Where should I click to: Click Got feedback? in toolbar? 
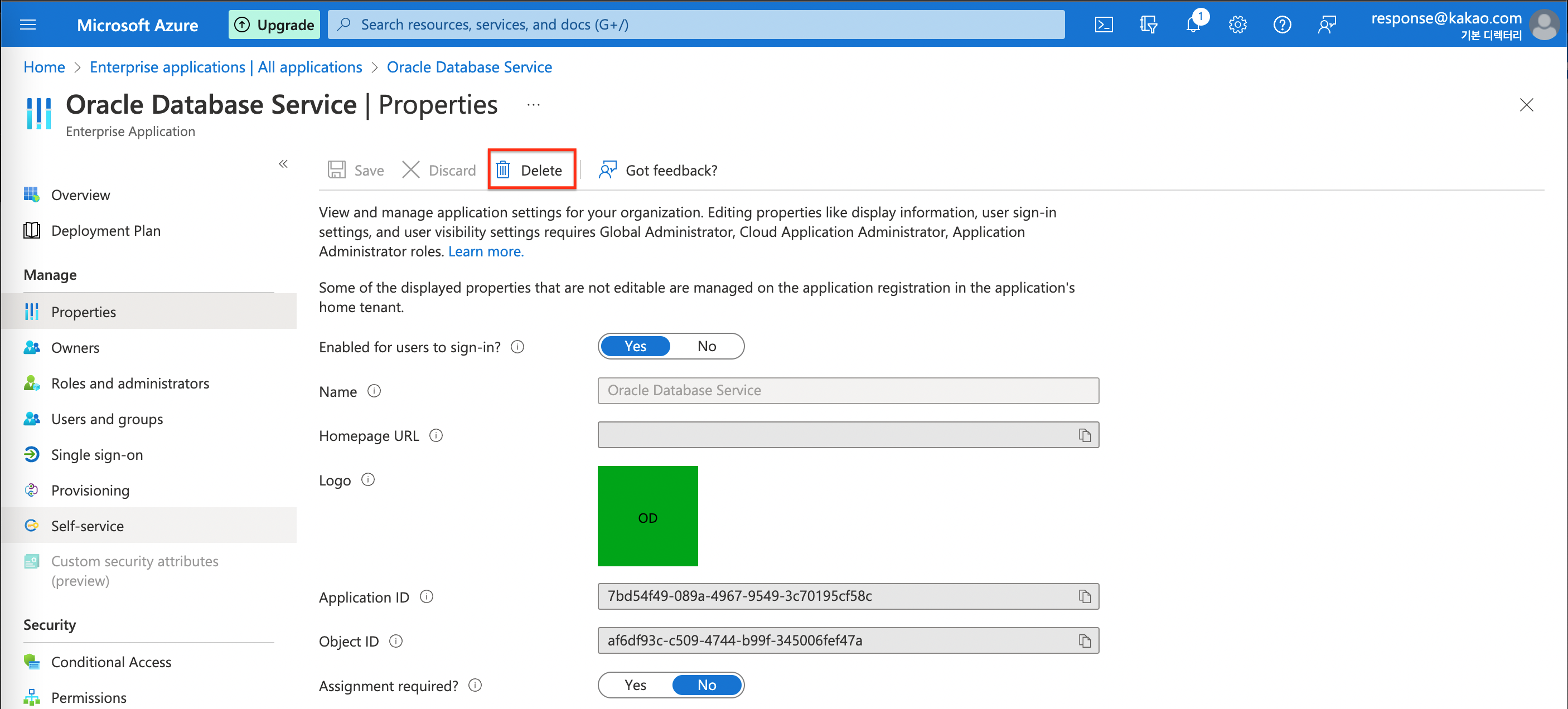click(x=658, y=170)
